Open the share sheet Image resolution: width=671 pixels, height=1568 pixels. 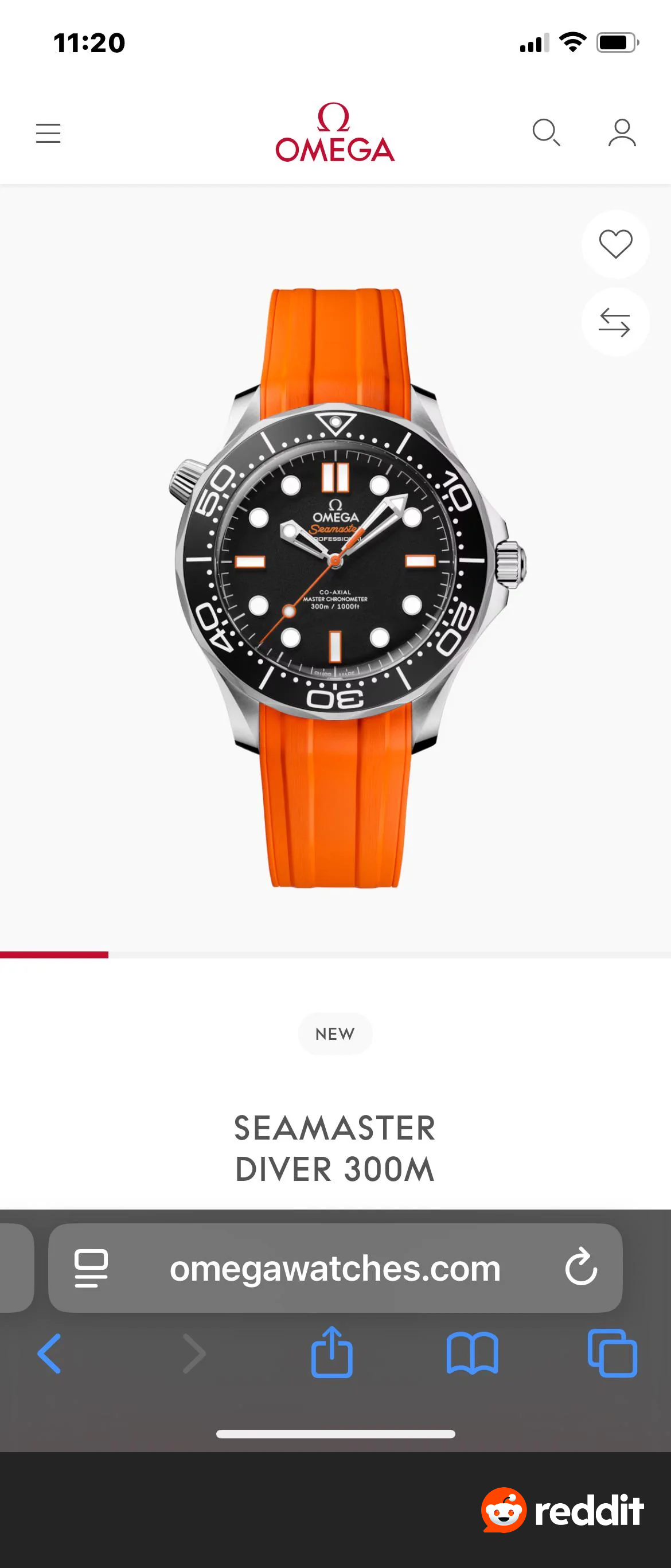click(332, 1352)
